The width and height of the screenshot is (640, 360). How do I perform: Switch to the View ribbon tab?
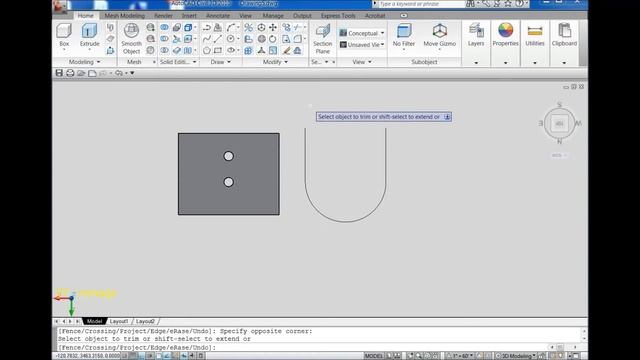[x=245, y=16]
